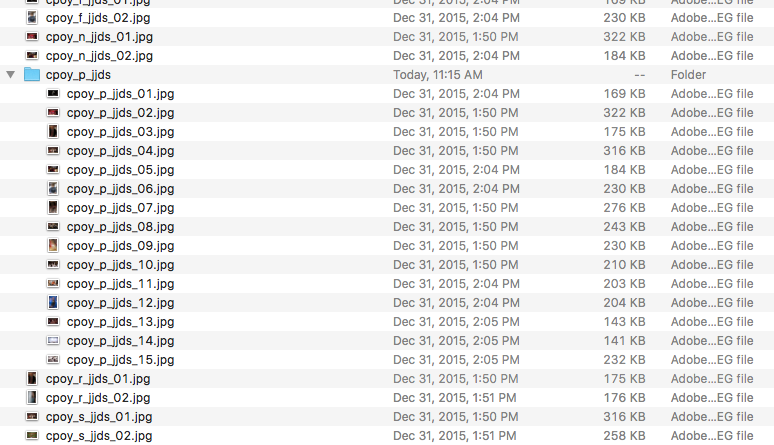The width and height of the screenshot is (774, 445).
Task: Select file cpoy_n_jjds_02.jpg by name
Action: click(x=99, y=56)
